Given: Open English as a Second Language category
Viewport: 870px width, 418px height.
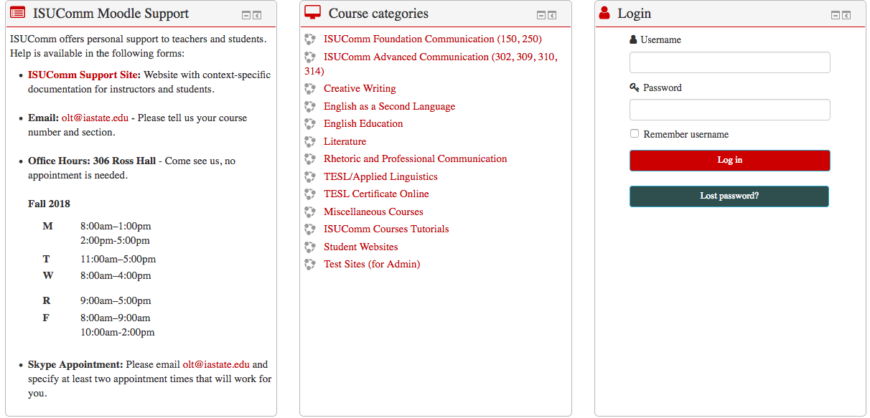Looking at the screenshot, I should pyautogui.click(x=389, y=107).
